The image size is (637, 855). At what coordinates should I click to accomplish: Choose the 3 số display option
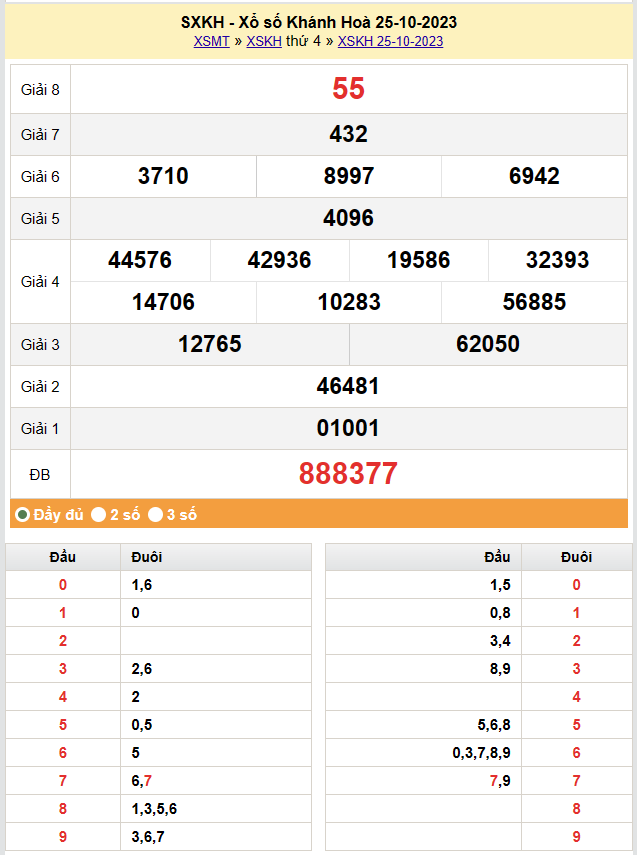point(156,515)
